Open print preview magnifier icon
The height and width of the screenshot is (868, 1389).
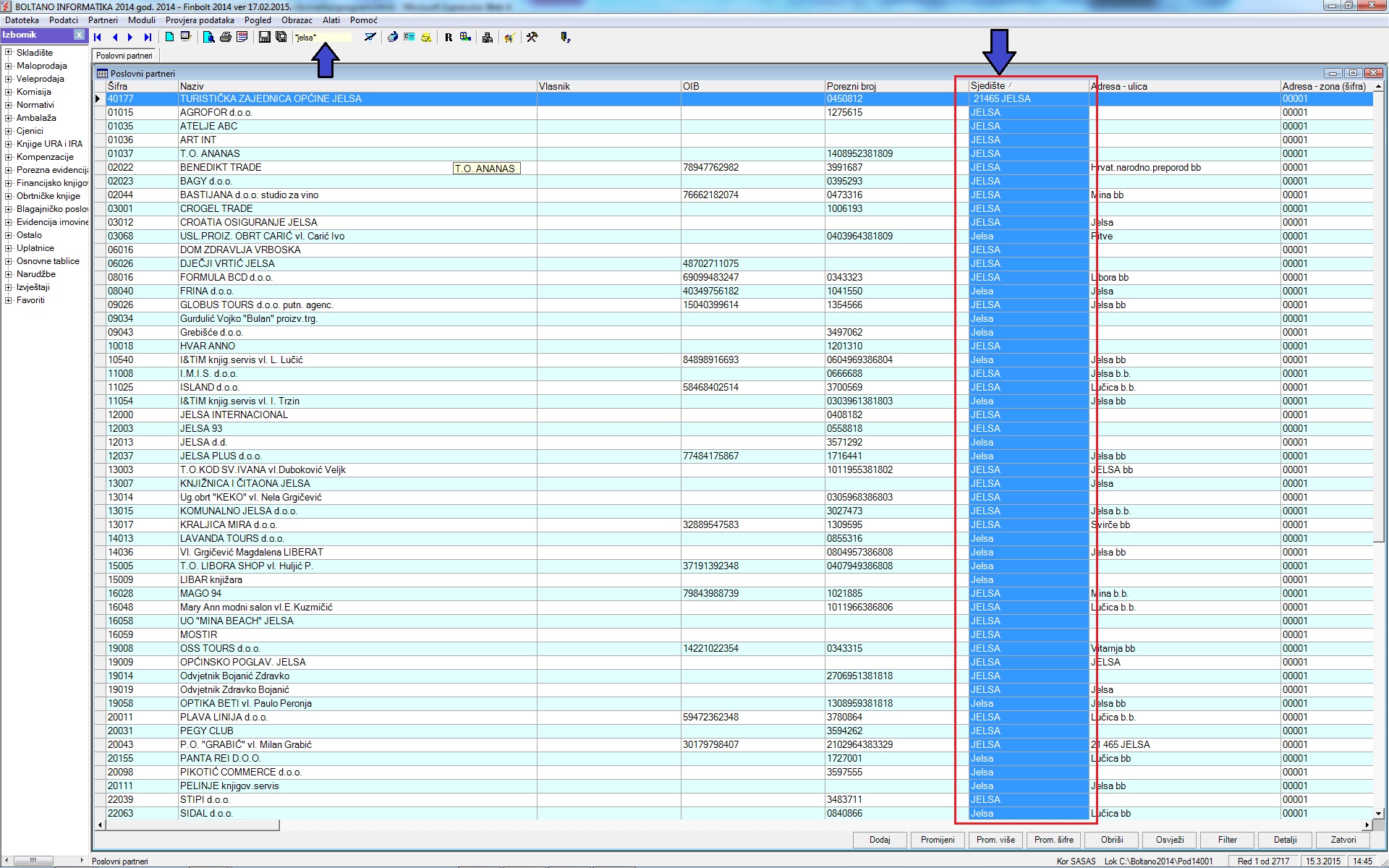click(208, 38)
